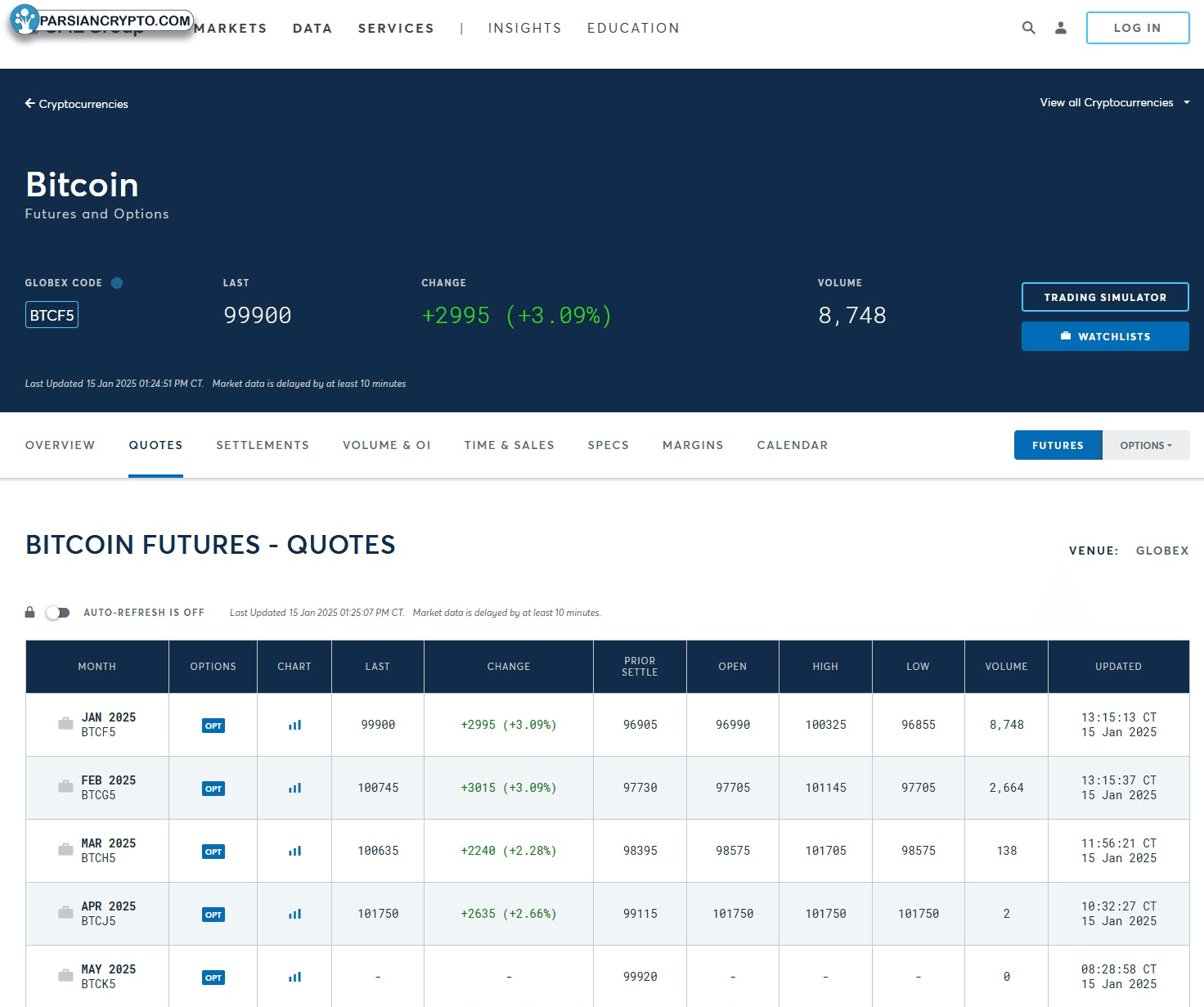This screenshot has width=1204, height=1007.
Task: Turn on the auto-refresh toggle
Action: (57, 613)
